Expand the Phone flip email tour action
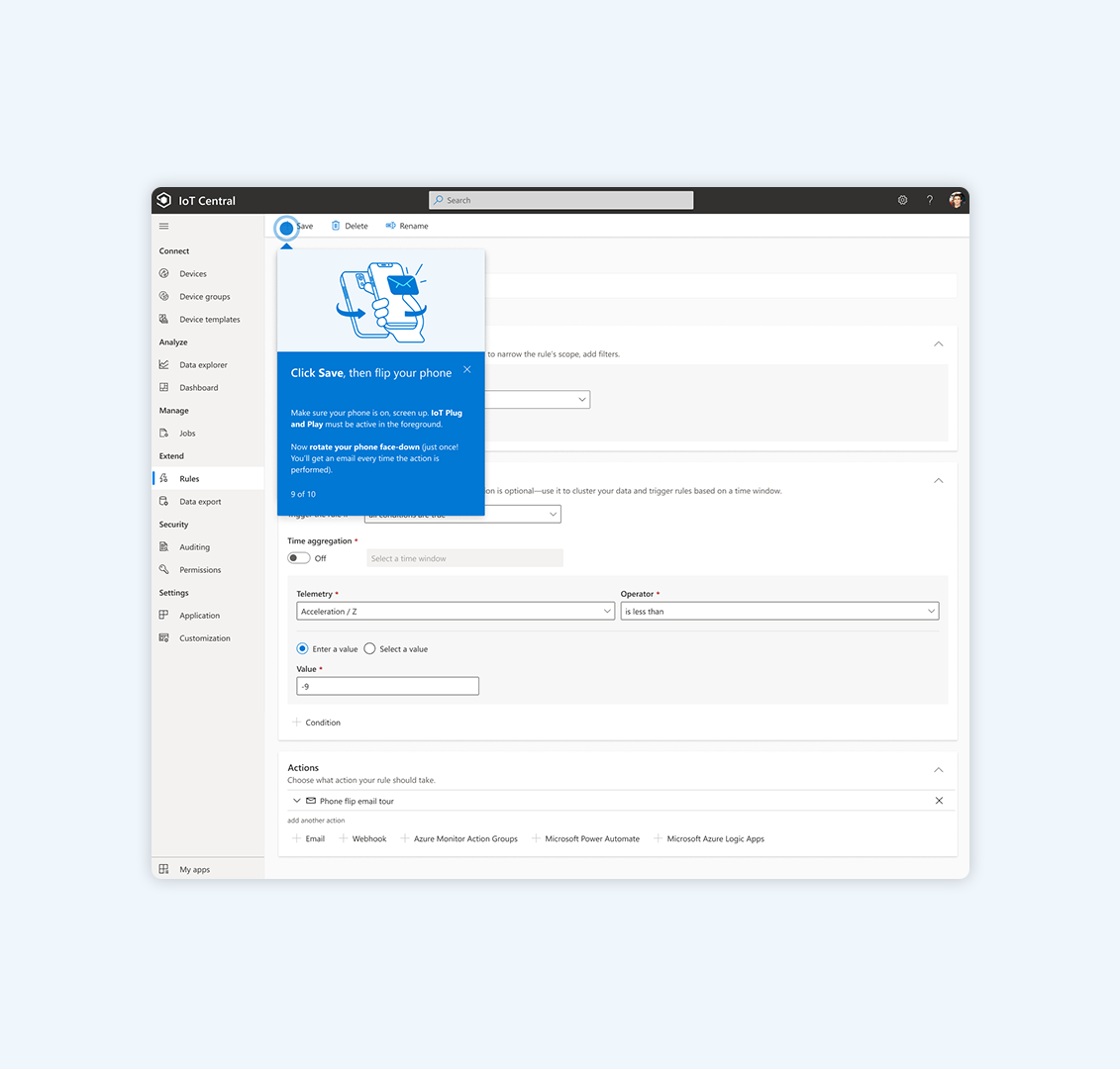The width and height of the screenshot is (1120, 1069). coord(296,801)
